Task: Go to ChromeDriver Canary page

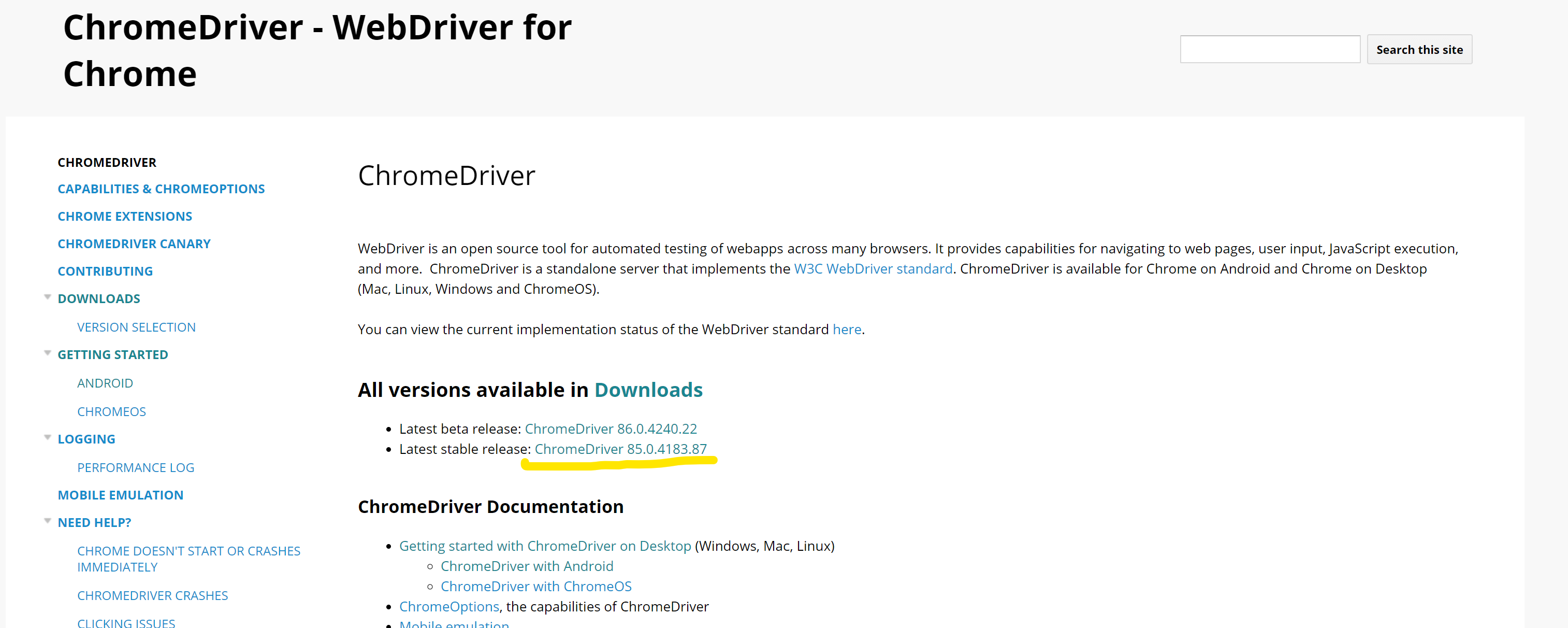Action: pos(134,244)
